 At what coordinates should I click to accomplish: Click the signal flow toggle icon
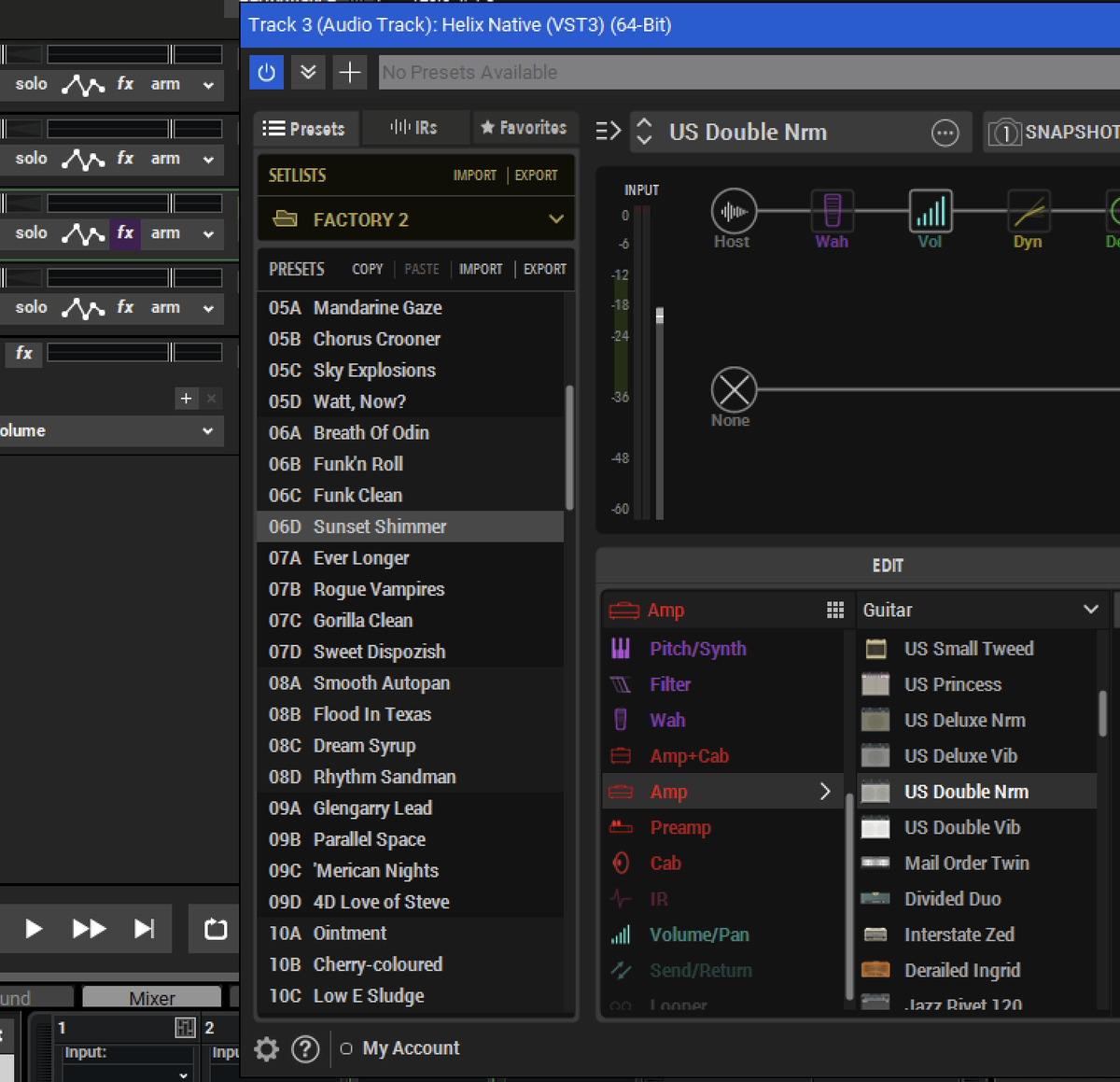pos(609,132)
